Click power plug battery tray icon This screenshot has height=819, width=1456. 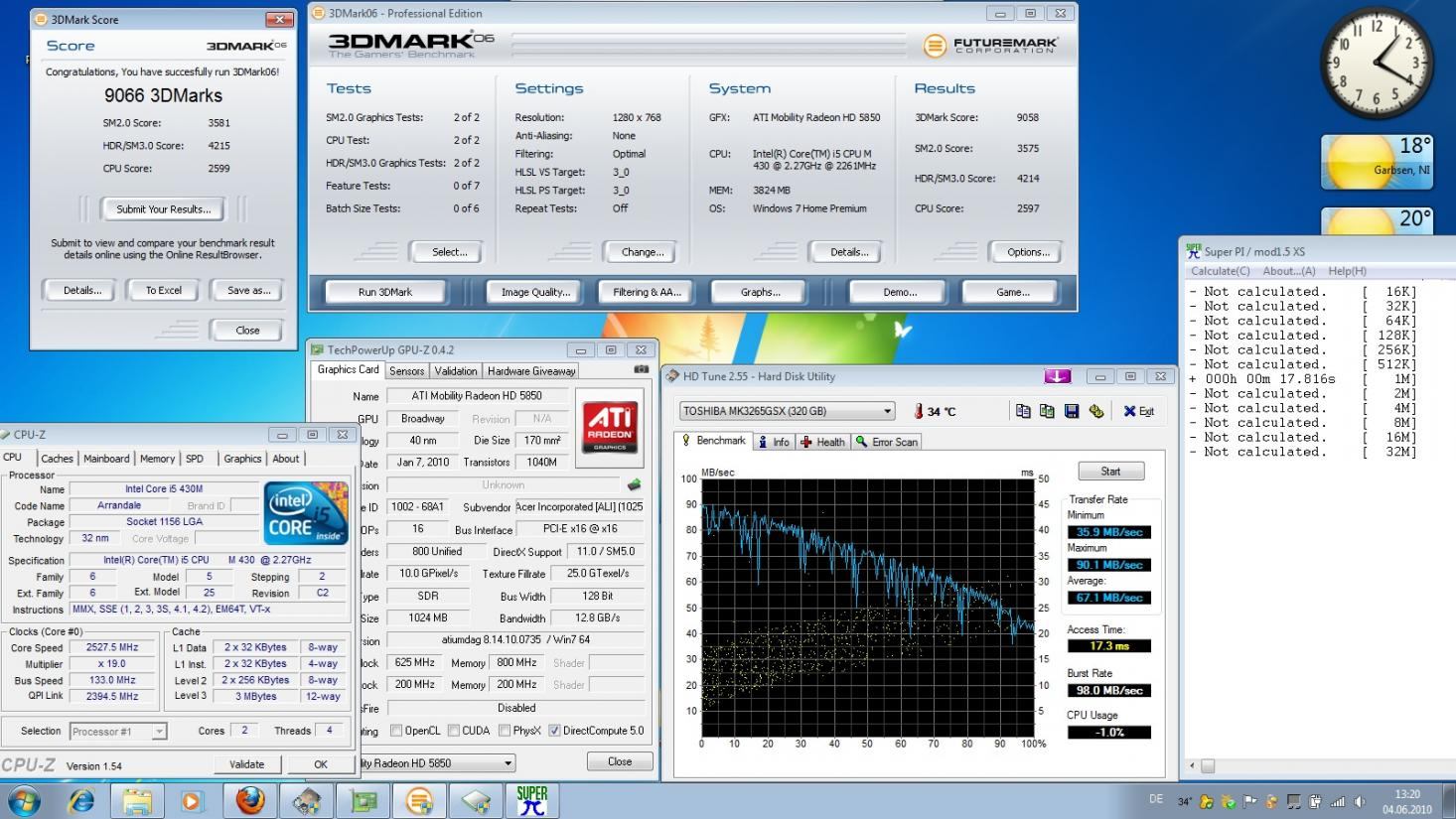(x=1315, y=802)
